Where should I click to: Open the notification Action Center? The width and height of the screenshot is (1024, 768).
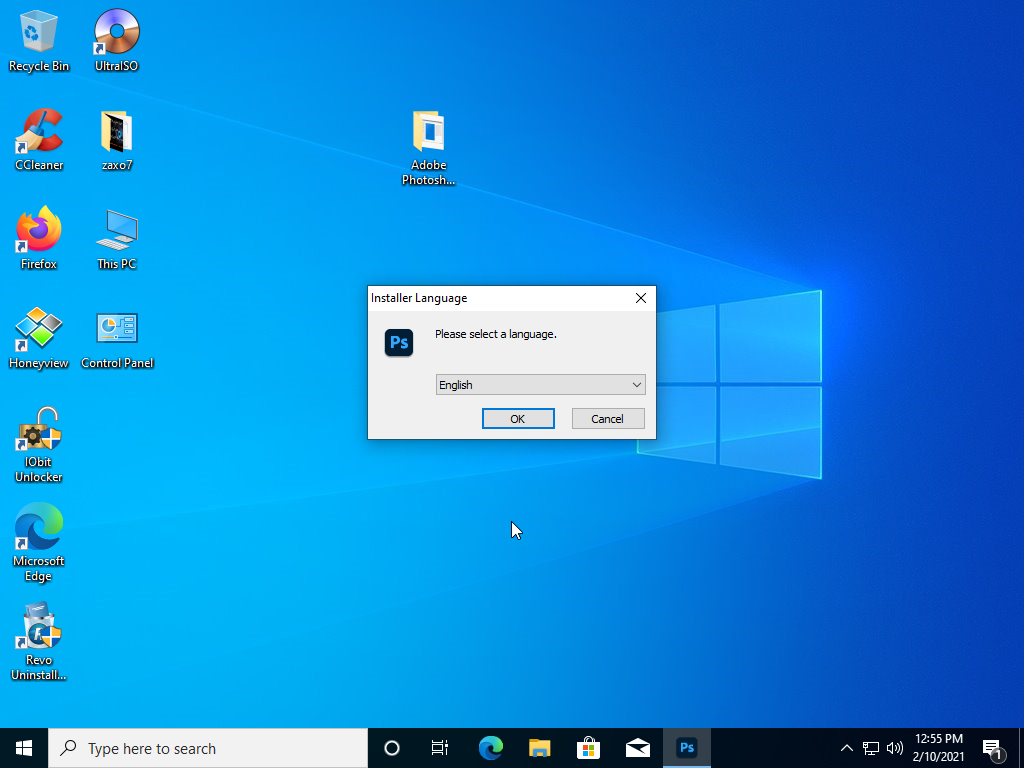pyautogui.click(x=995, y=748)
